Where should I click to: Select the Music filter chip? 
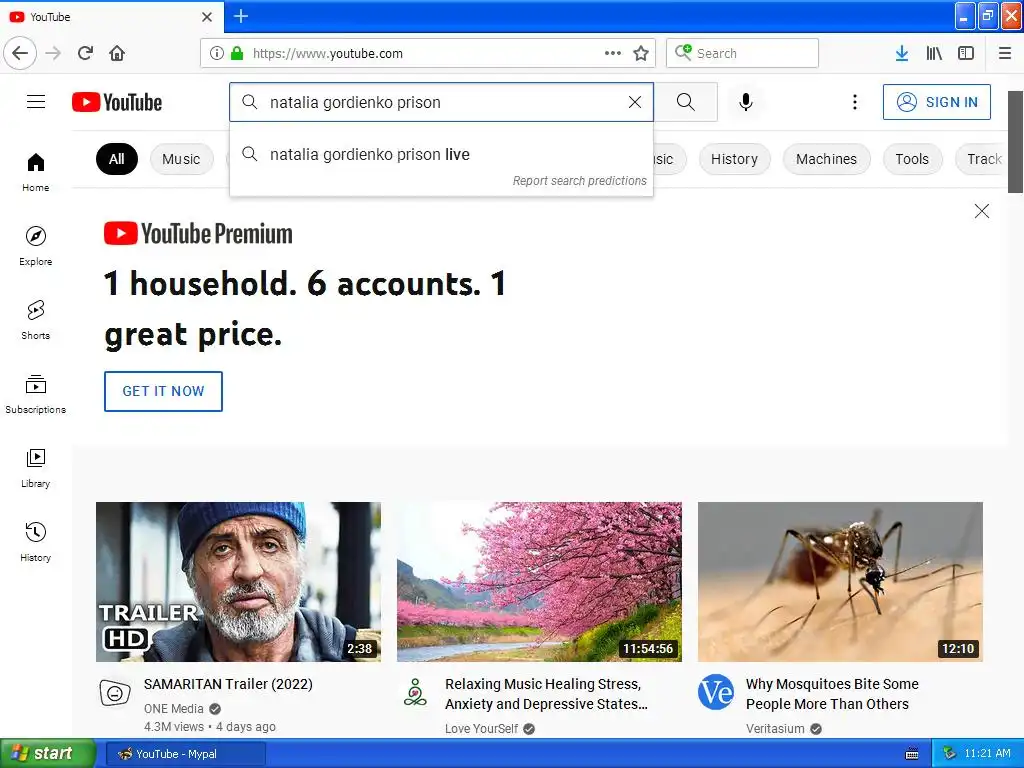pos(181,159)
